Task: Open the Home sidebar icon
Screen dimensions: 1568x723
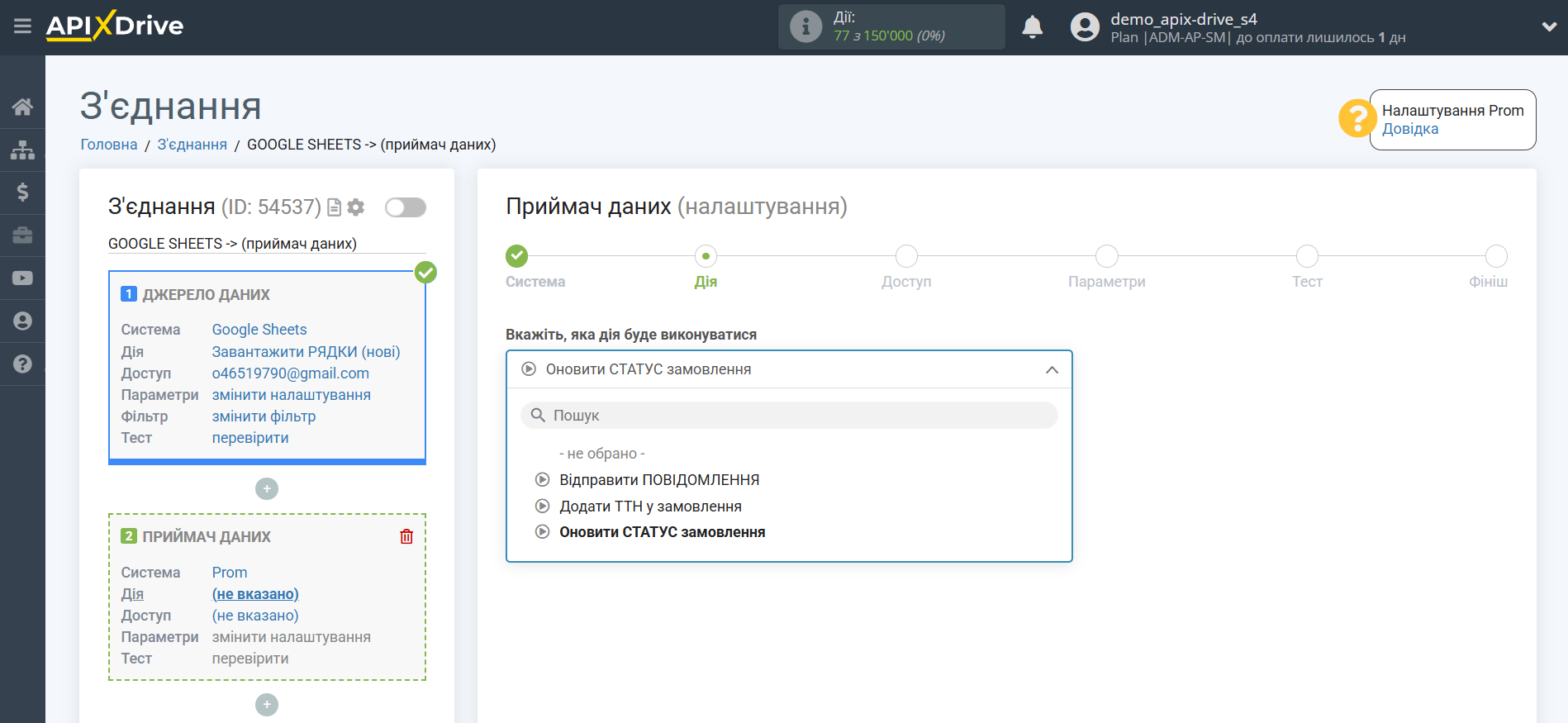Action: (22, 107)
